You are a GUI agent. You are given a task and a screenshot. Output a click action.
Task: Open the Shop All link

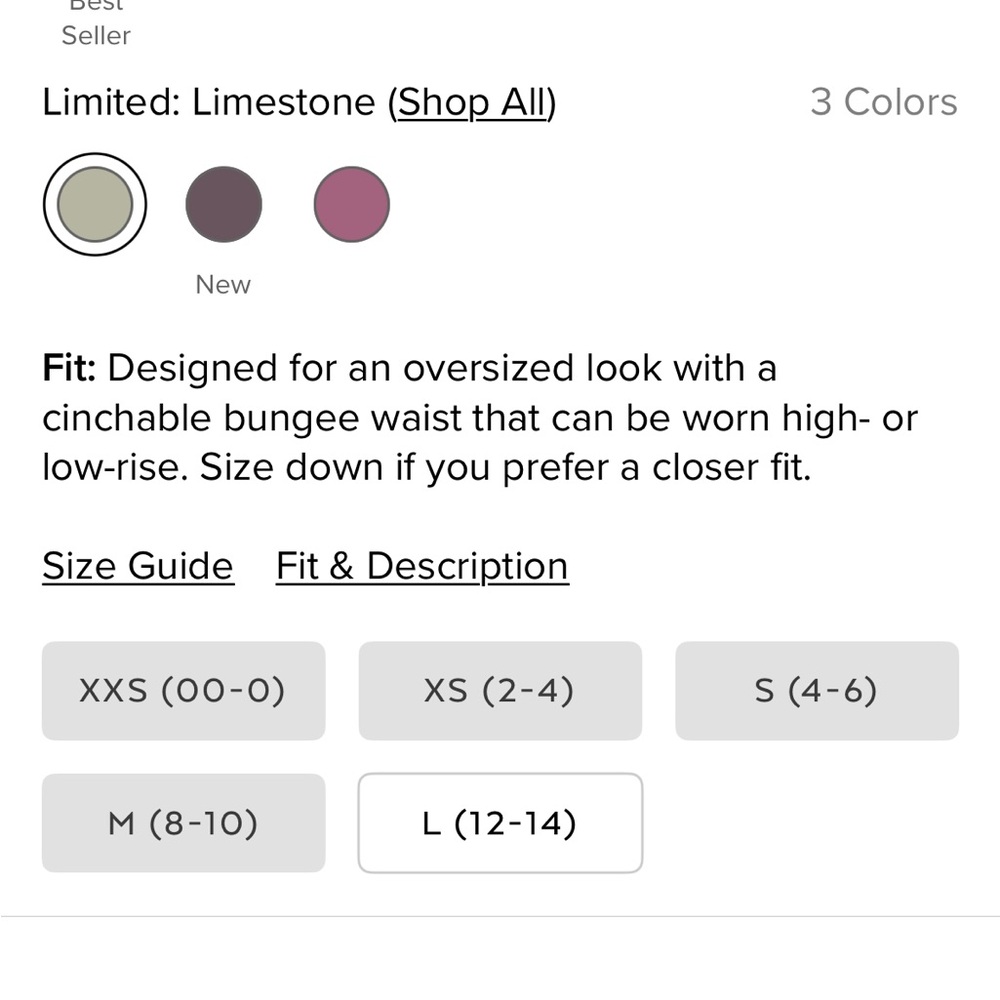473,103
